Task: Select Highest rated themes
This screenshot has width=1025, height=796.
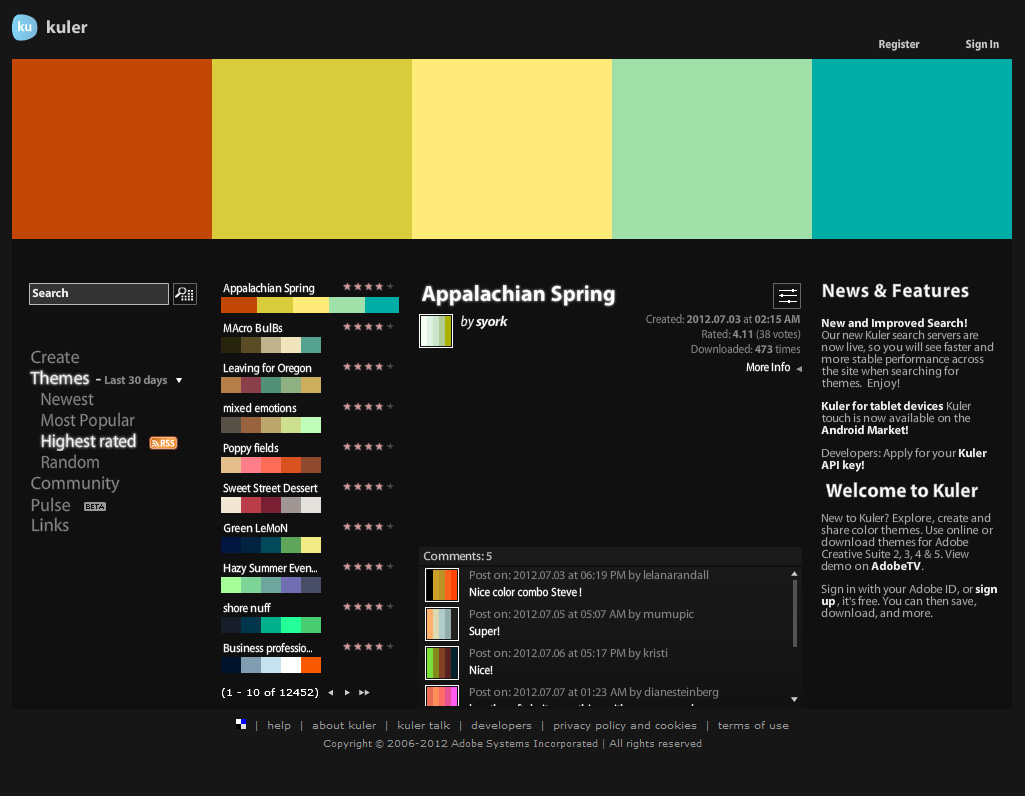Action: coord(88,442)
